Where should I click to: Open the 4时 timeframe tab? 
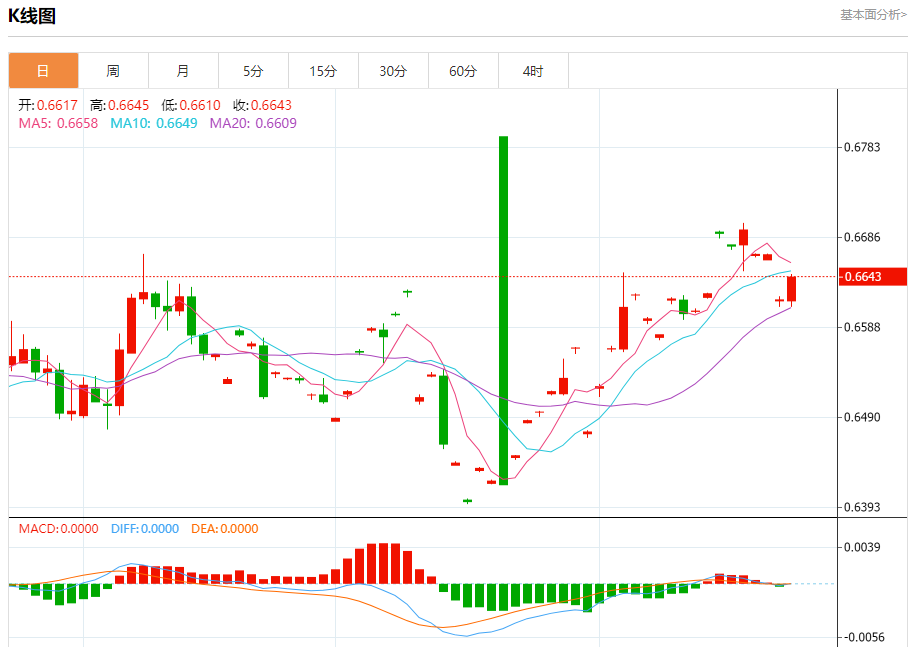533,71
